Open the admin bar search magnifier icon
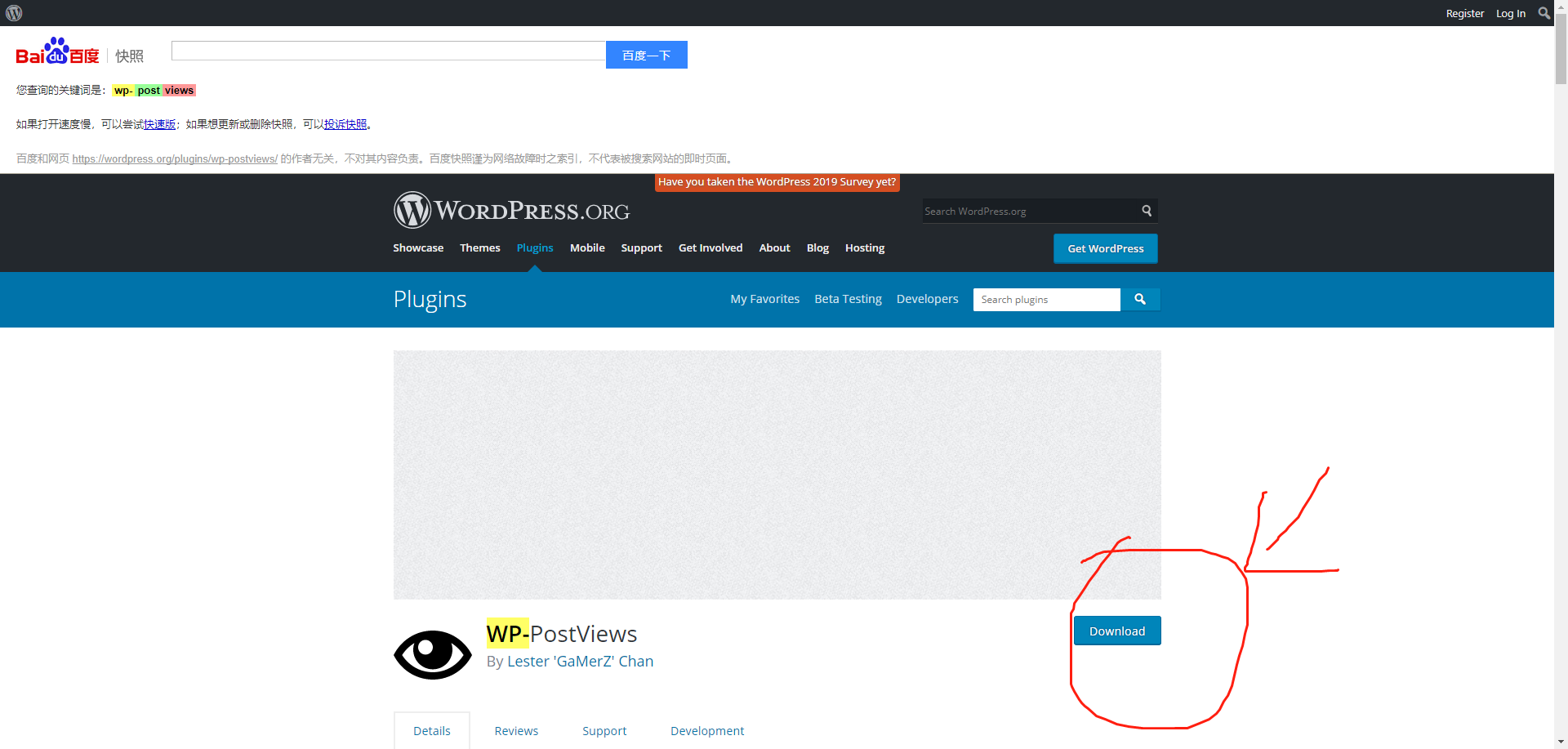The height and width of the screenshot is (749, 1568). pyautogui.click(x=1543, y=13)
